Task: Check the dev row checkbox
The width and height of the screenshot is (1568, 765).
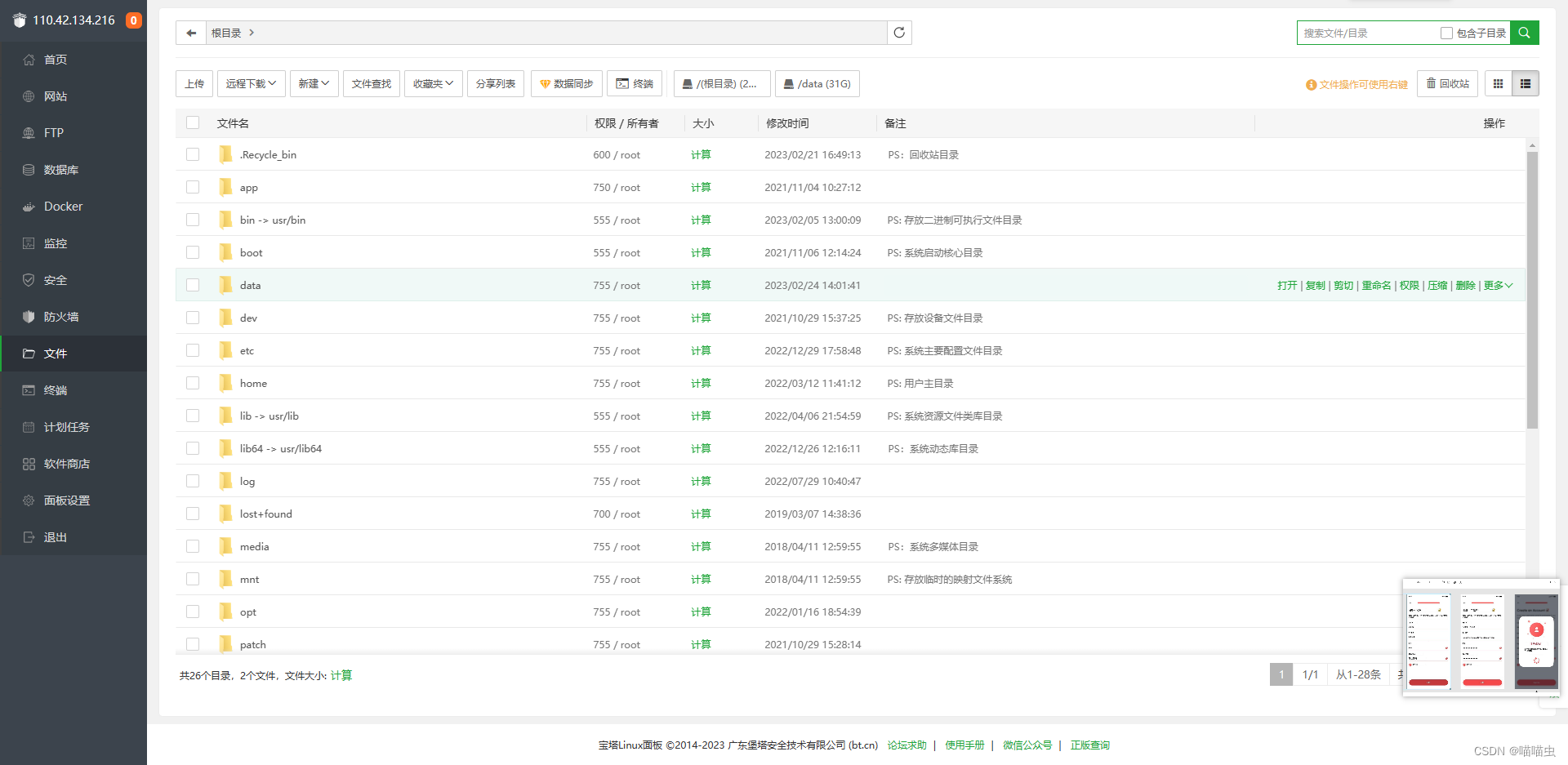Action: (193, 318)
